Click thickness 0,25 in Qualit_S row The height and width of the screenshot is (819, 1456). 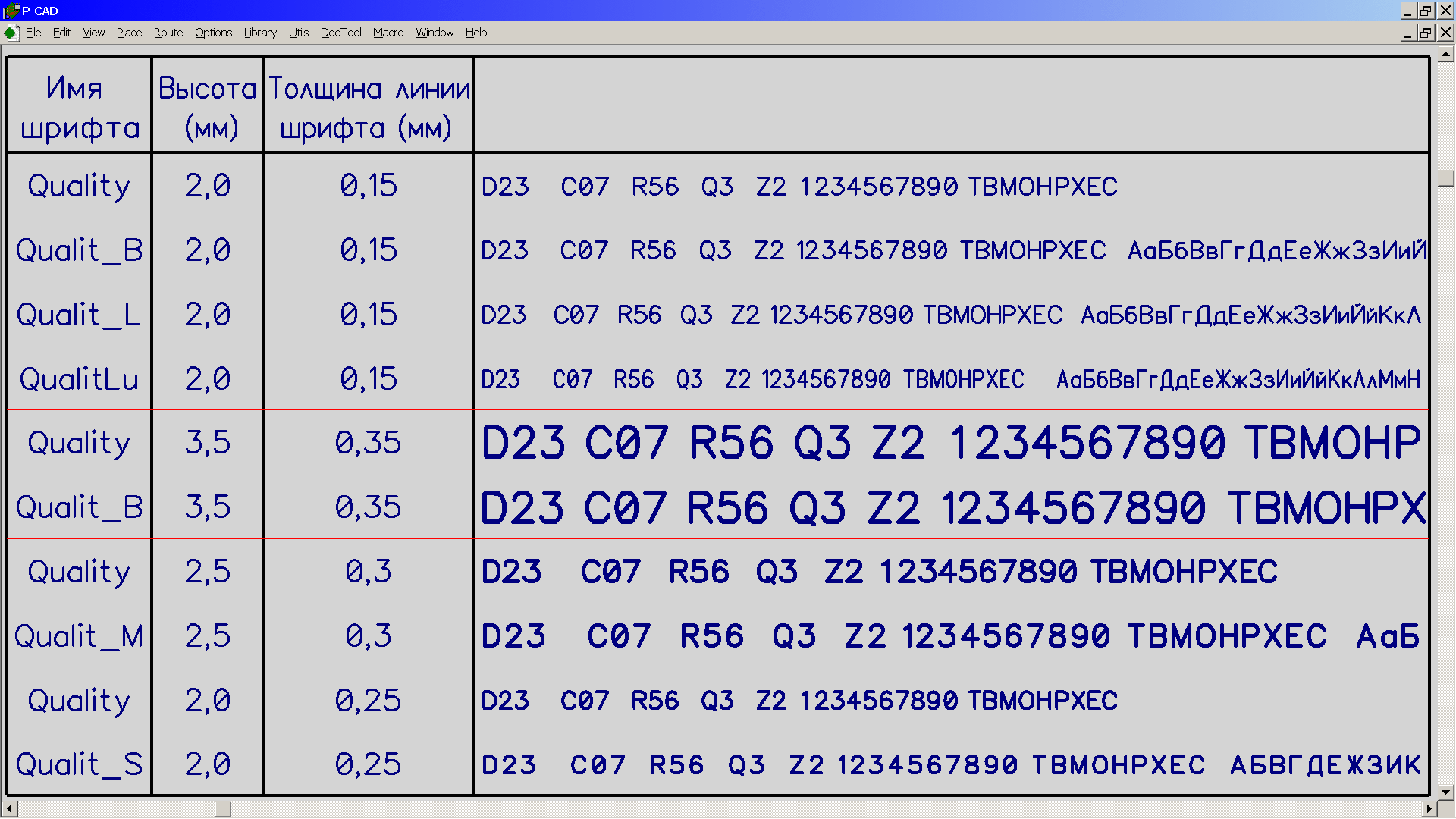tap(368, 764)
